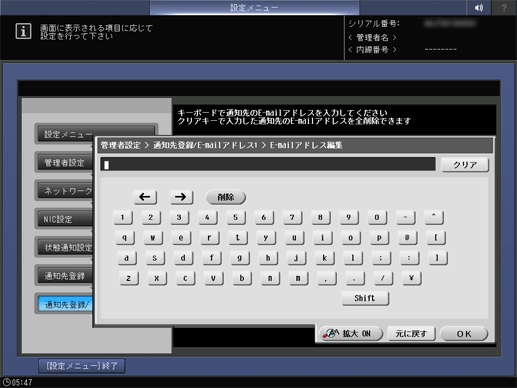The width and height of the screenshot is (517, 388).
Task: Tap the 5 key on the keyboard
Action: (235, 217)
